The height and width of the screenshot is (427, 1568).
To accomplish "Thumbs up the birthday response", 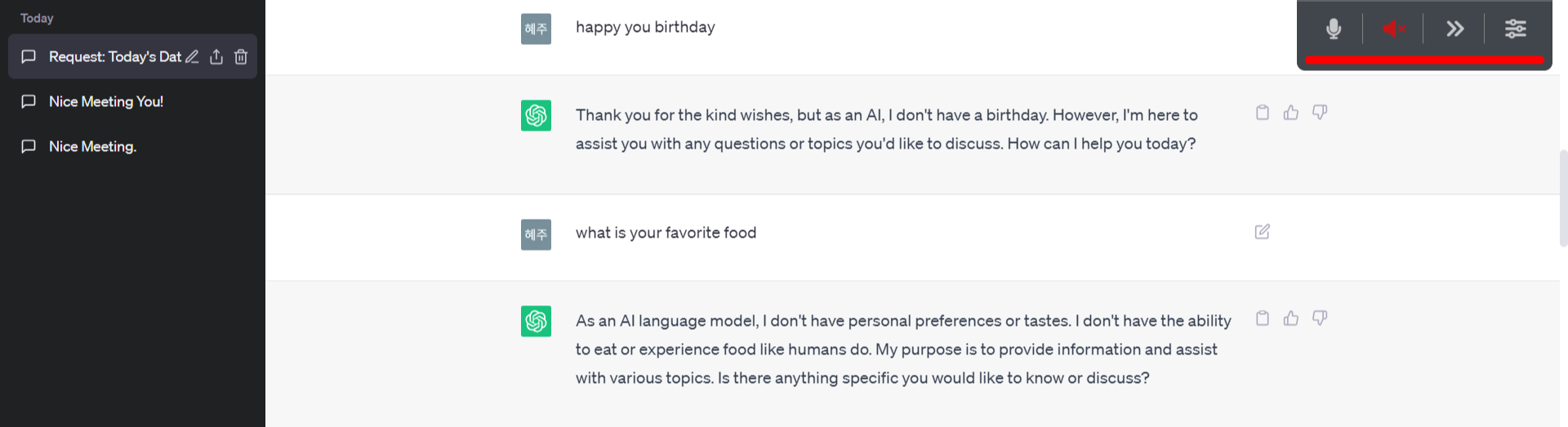I will click(x=1291, y=113).
